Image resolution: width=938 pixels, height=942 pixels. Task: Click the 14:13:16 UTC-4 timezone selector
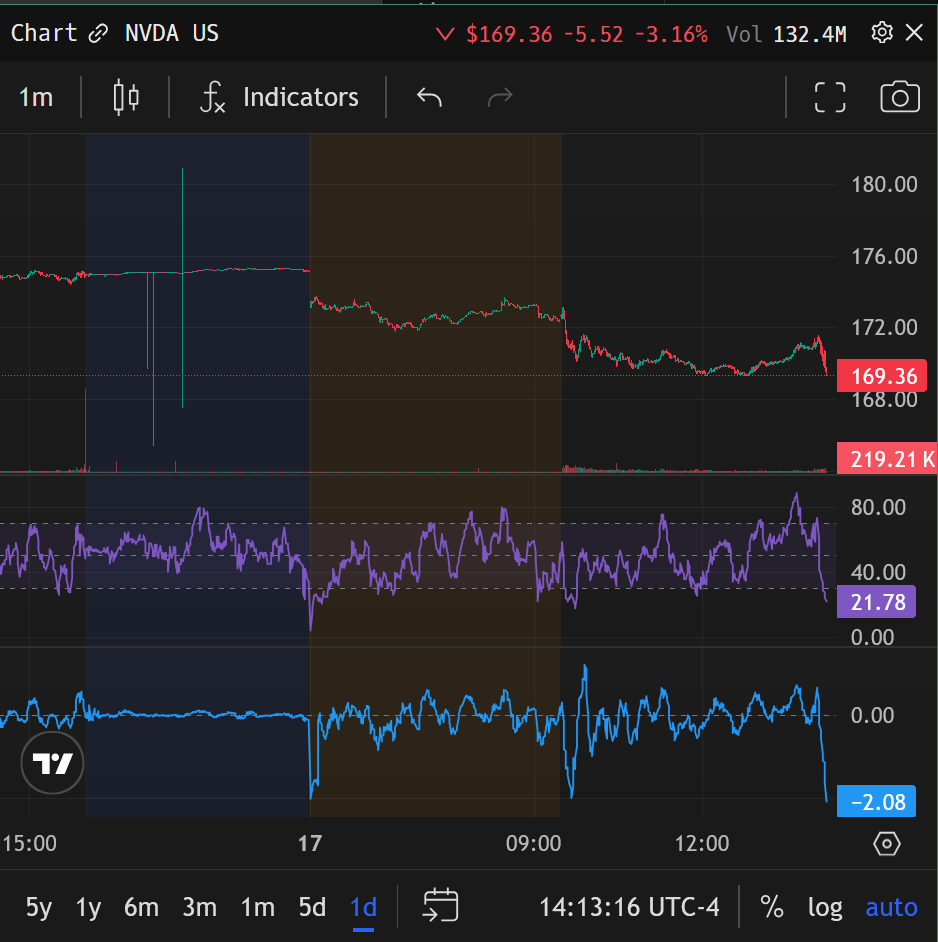[x=629, y=907]
